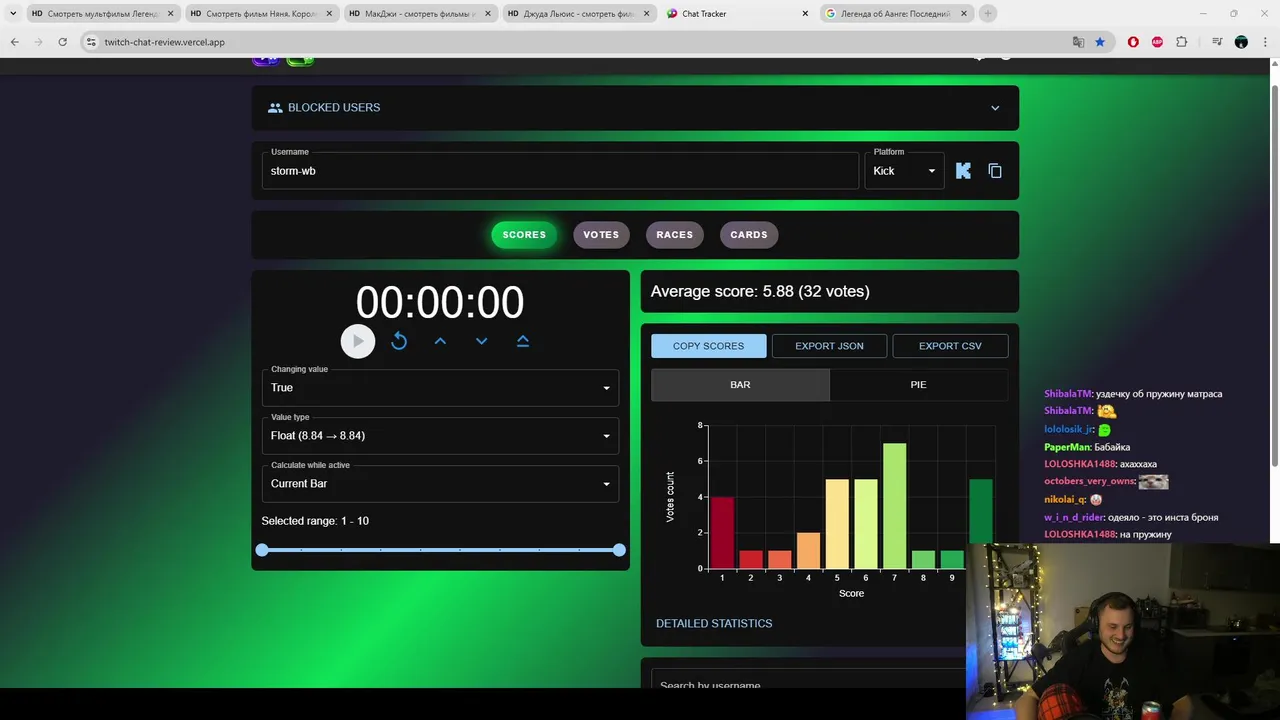Reset the timer with the circular arrow
Image resolution: width=1280 pixels, height=720 pixels.
coord(399,341)
